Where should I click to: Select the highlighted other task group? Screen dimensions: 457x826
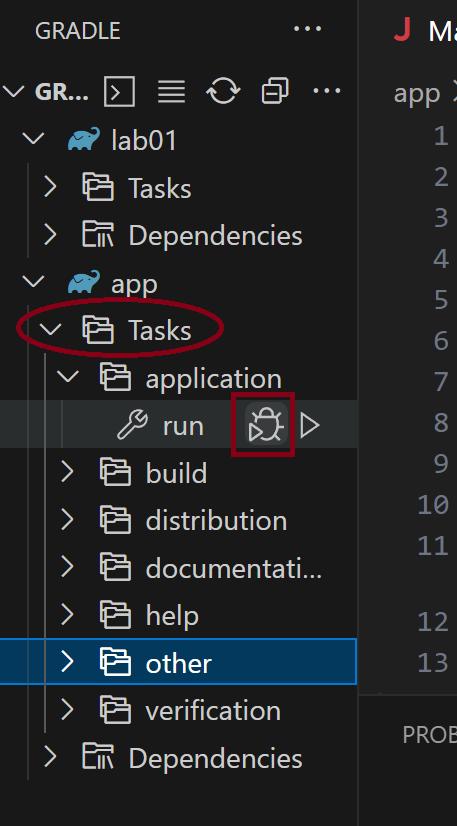tap(178, 662)
